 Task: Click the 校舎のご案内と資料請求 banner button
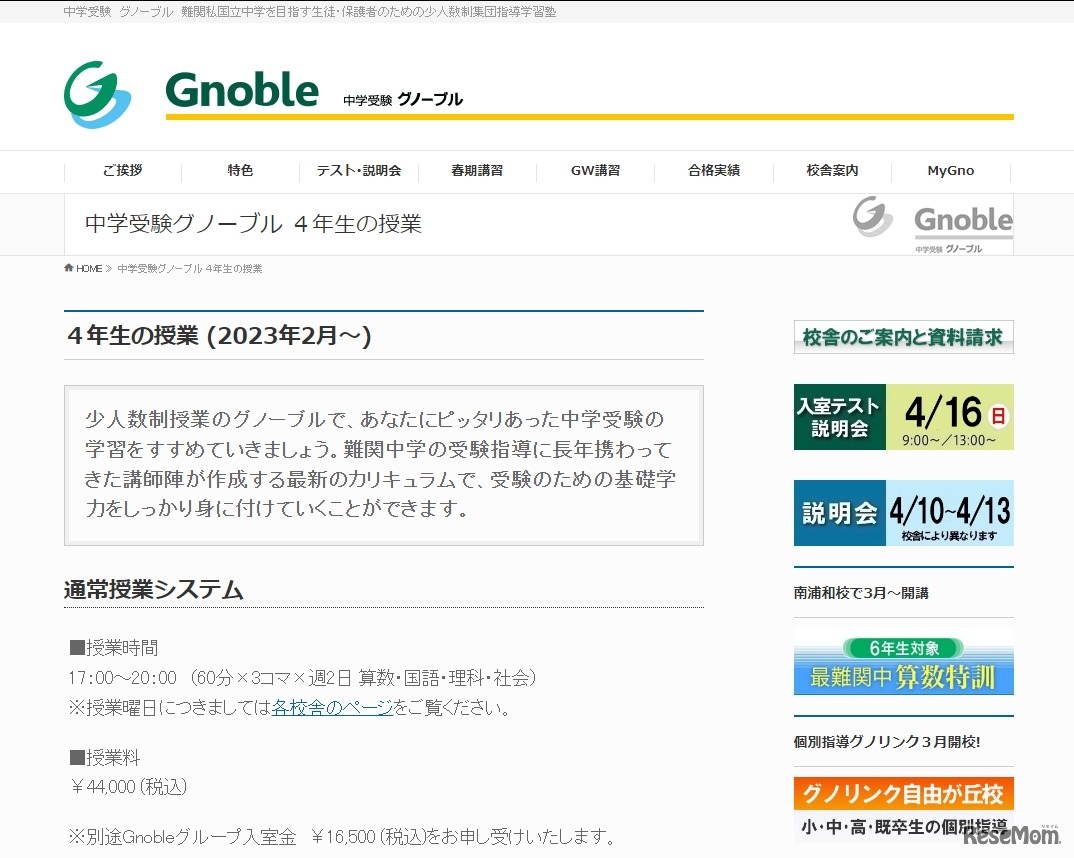[903, 337]
